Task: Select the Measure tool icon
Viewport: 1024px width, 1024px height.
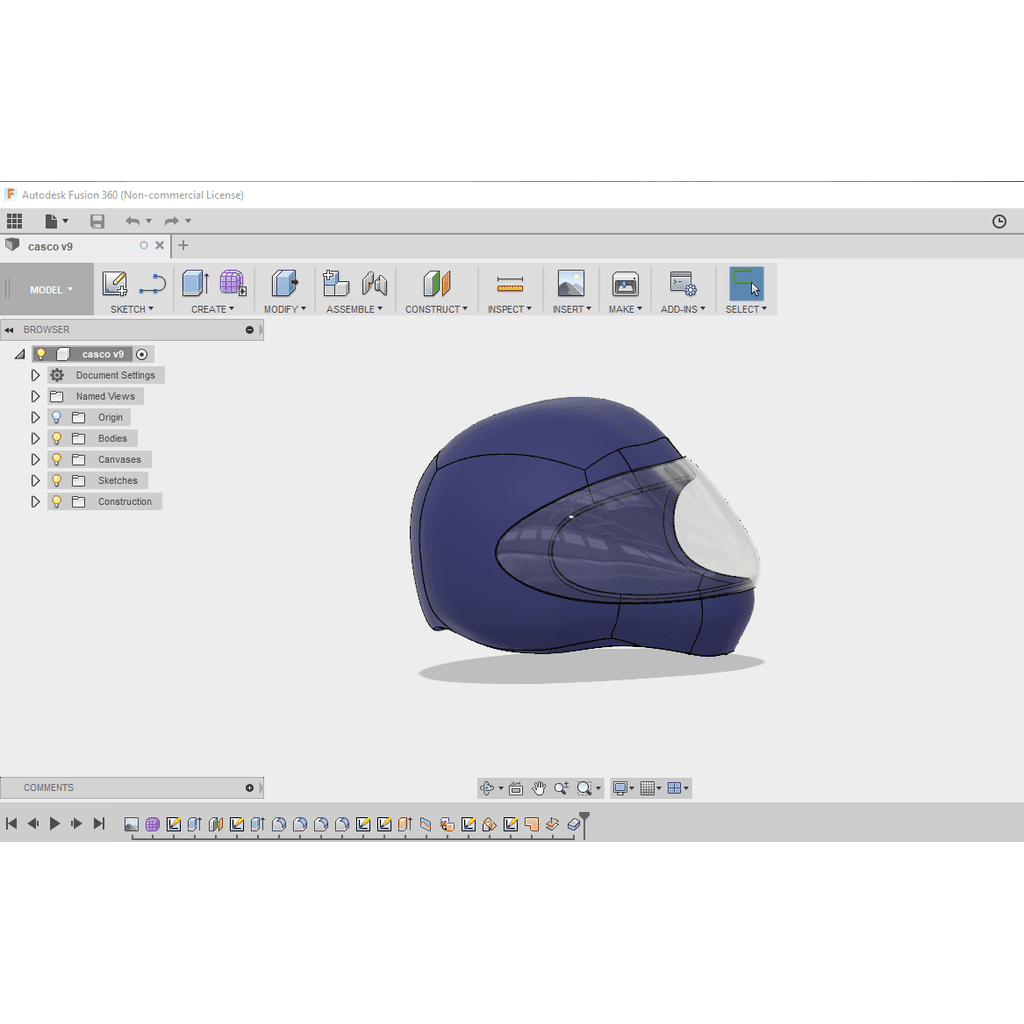Action: [509, 284]
